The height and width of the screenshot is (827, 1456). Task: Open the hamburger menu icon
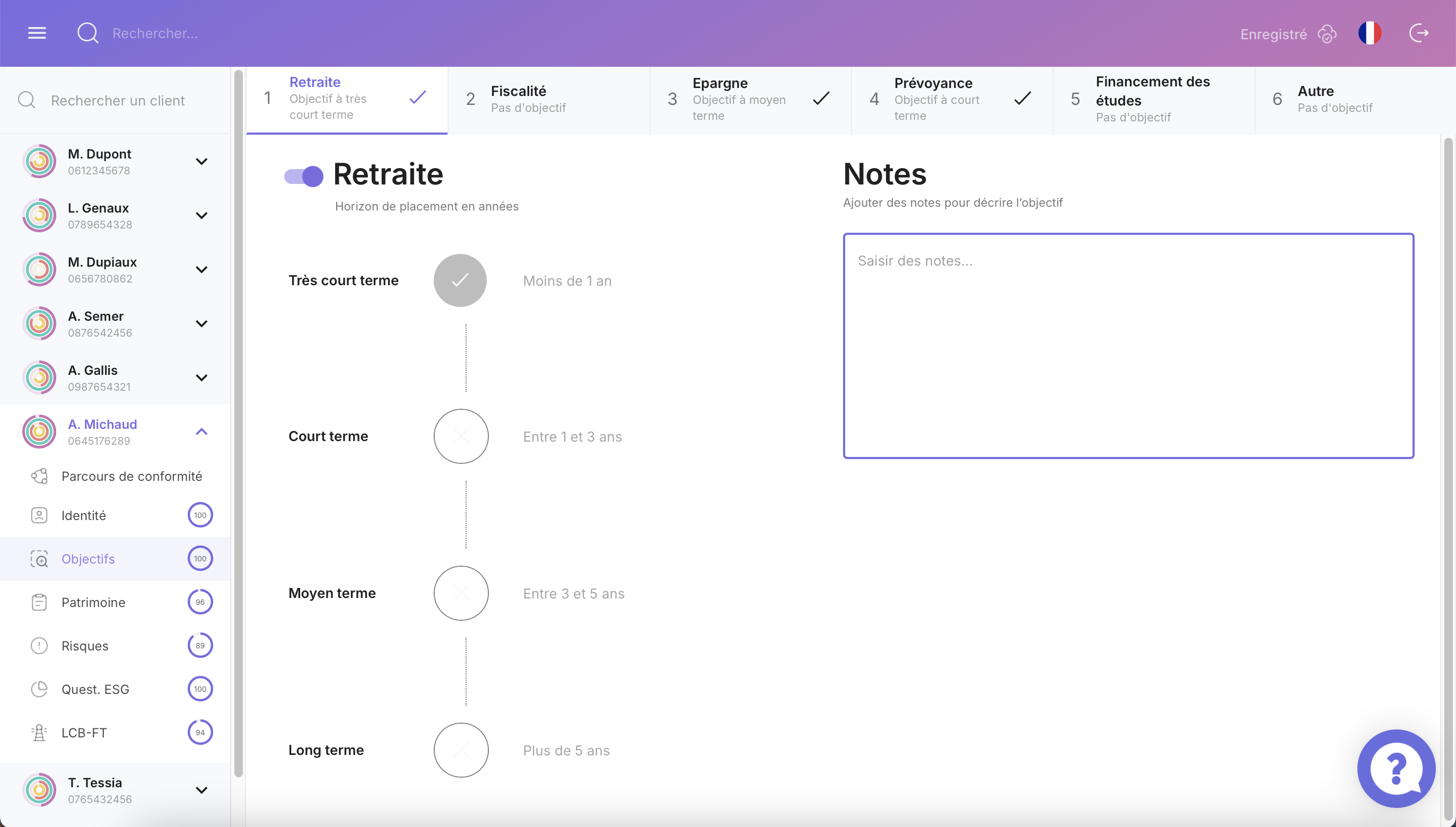pos(37,33)
